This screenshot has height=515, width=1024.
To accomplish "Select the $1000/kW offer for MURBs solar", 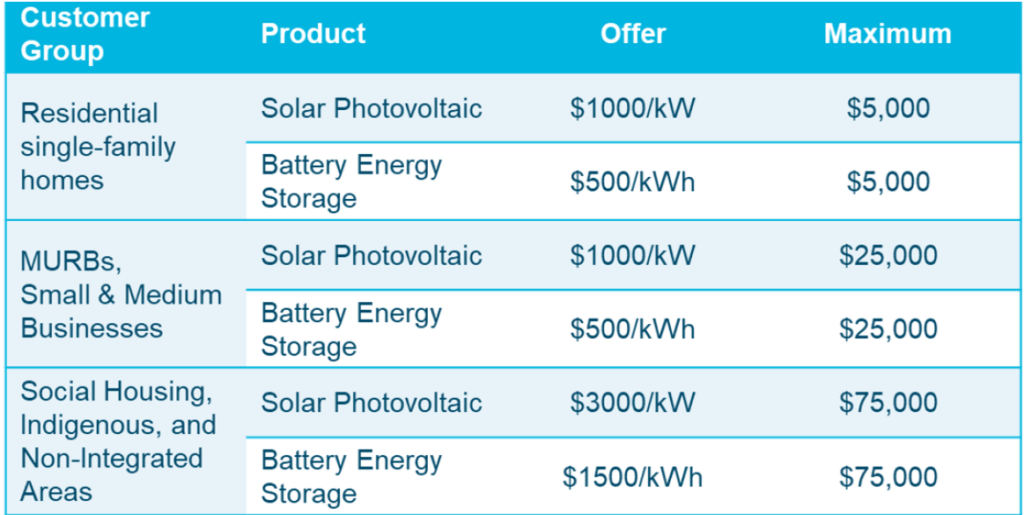I will (633, 256).
